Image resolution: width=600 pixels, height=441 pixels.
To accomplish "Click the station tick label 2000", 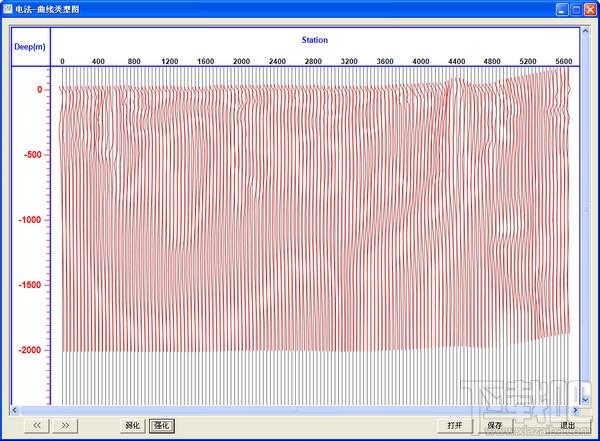I will click(x=241, y=61).
